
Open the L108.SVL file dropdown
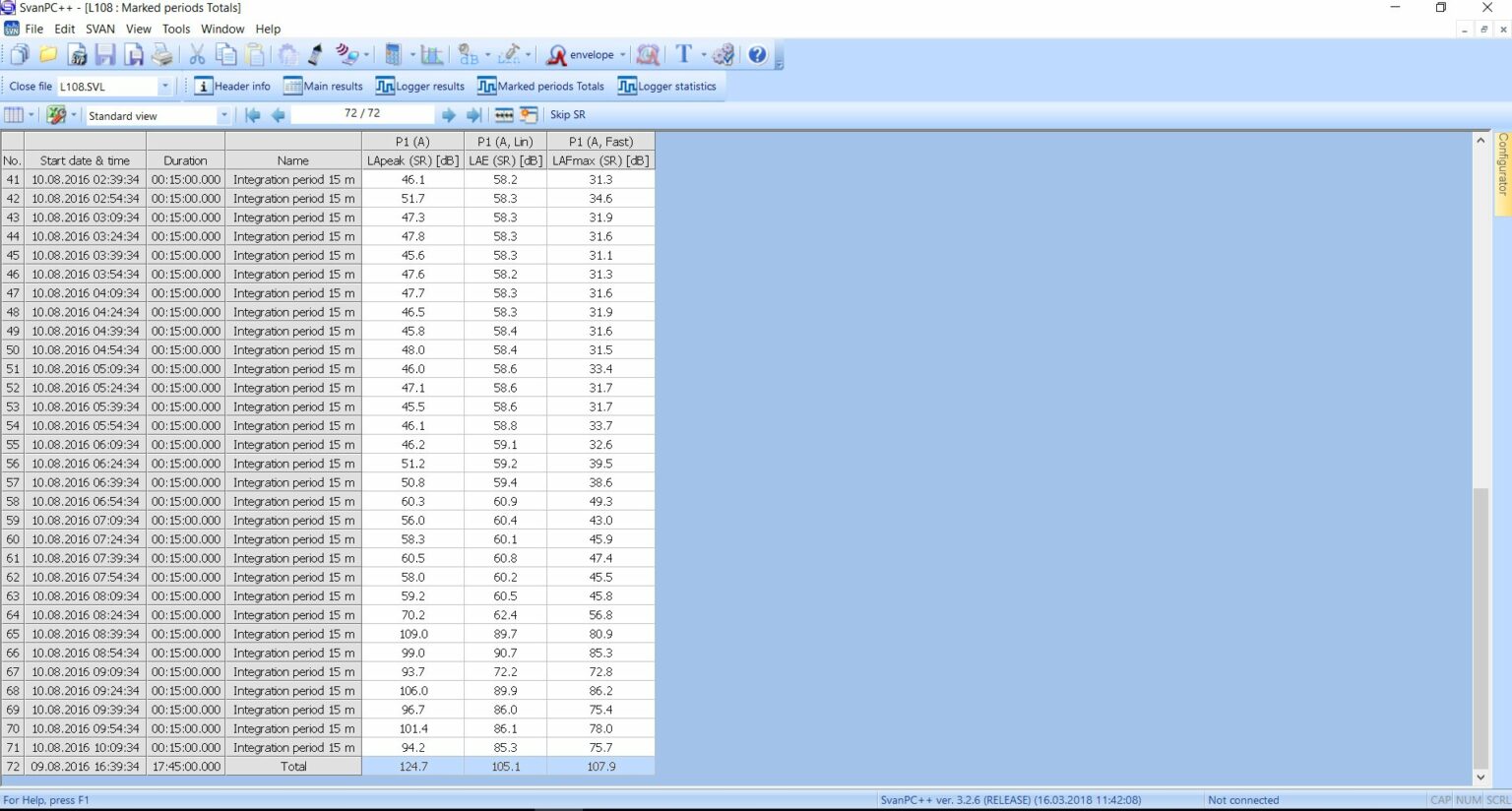[x=167, y=86]
